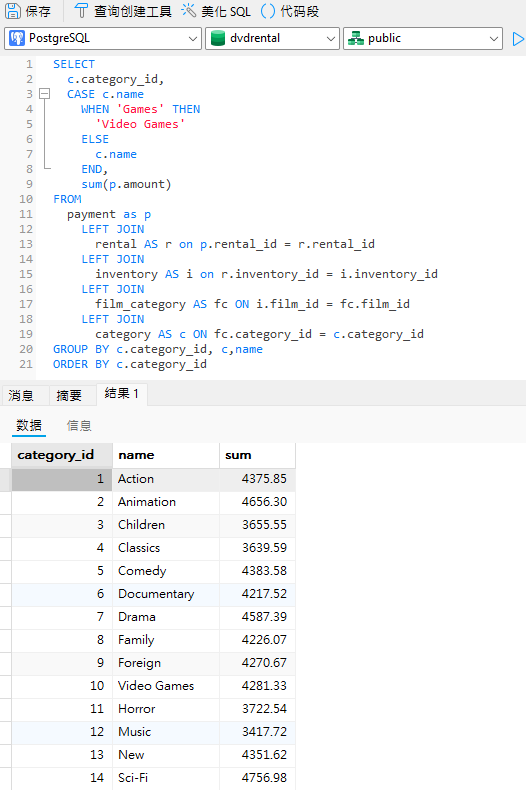Click the Save (保存) toolbar button
The width and height of the screenshot is (526, 790).
coord(28,11)
